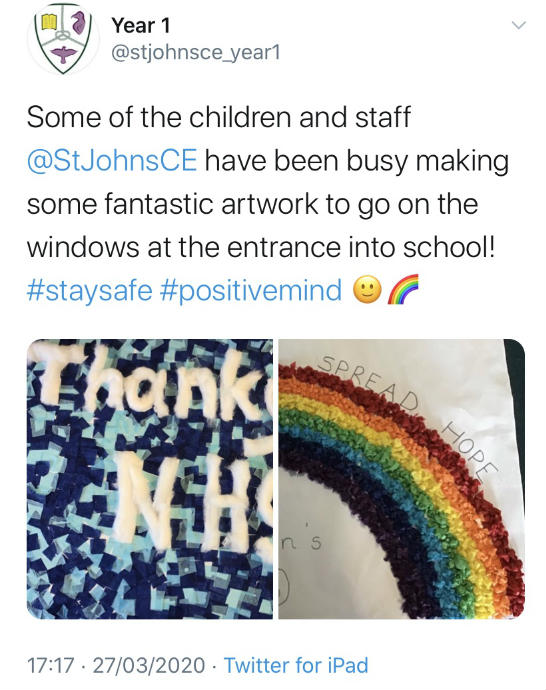Click the Year 1 display name
The height and width of the screenshot is (690, 546).
pyautogui.click(x=140, y=25)
